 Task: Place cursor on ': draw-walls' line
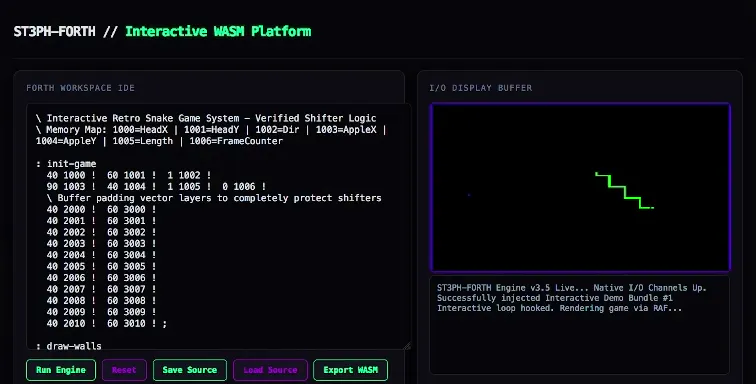coord(68,346)
